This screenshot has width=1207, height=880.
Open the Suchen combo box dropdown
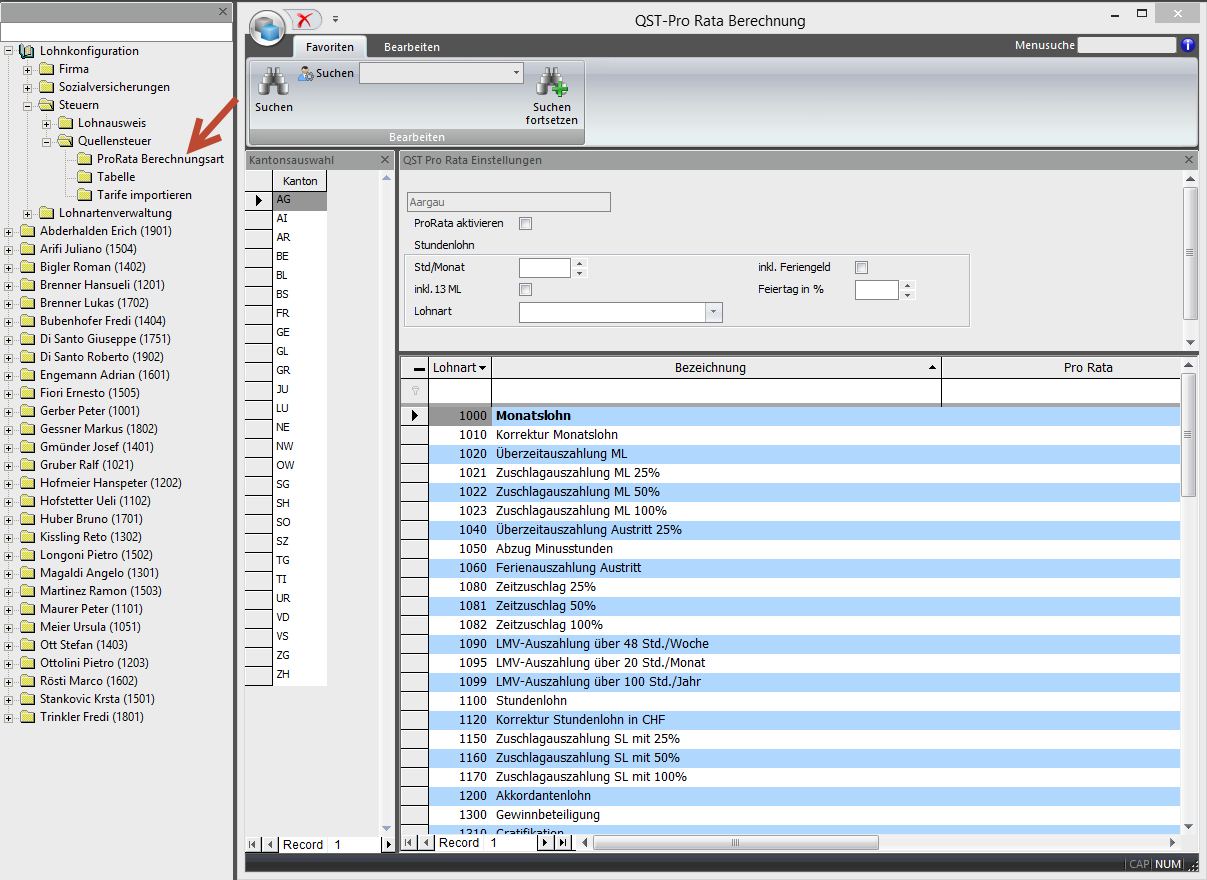click(516, 73)
